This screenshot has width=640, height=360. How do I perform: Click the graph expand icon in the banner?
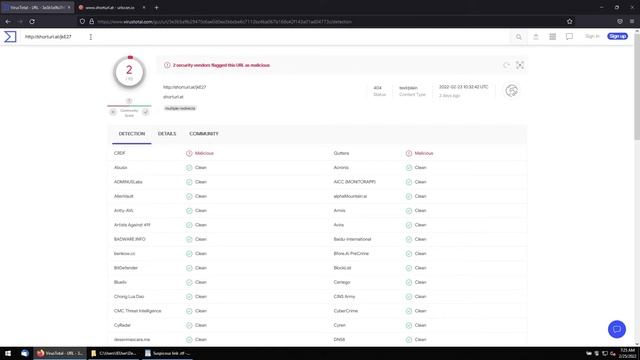(520, 65)
